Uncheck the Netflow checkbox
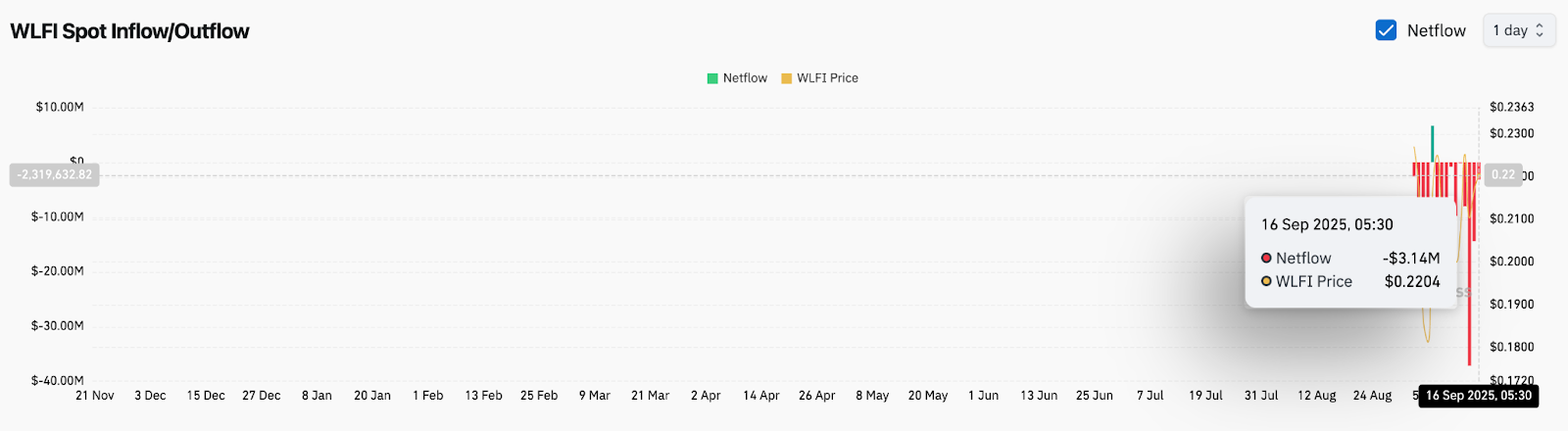Image resolution: width=1568 pixels, height=431 pixels. [x=1386, y=30]
